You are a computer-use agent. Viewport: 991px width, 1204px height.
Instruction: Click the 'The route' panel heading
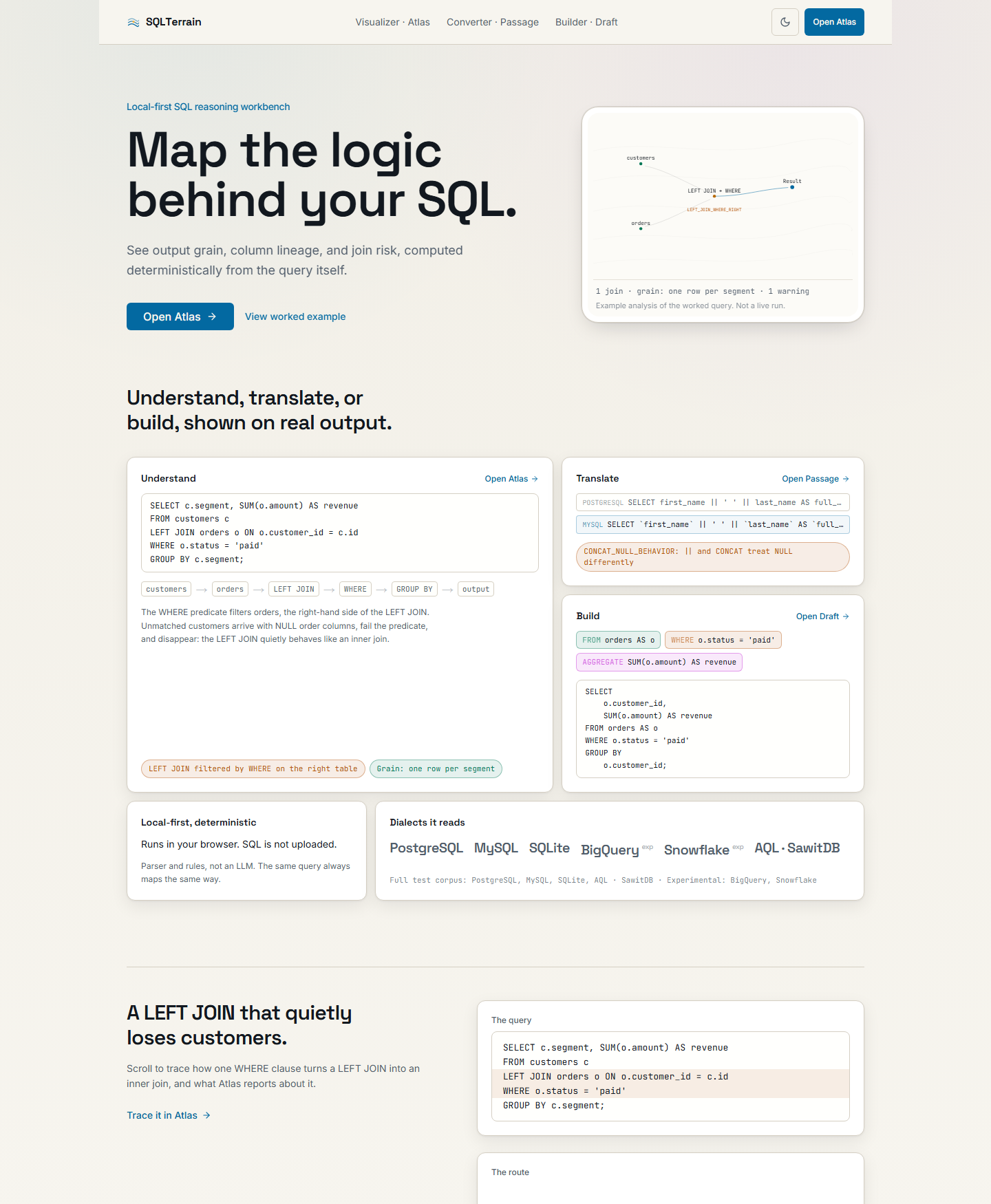pyautogui.click(x=510, y=1172)
